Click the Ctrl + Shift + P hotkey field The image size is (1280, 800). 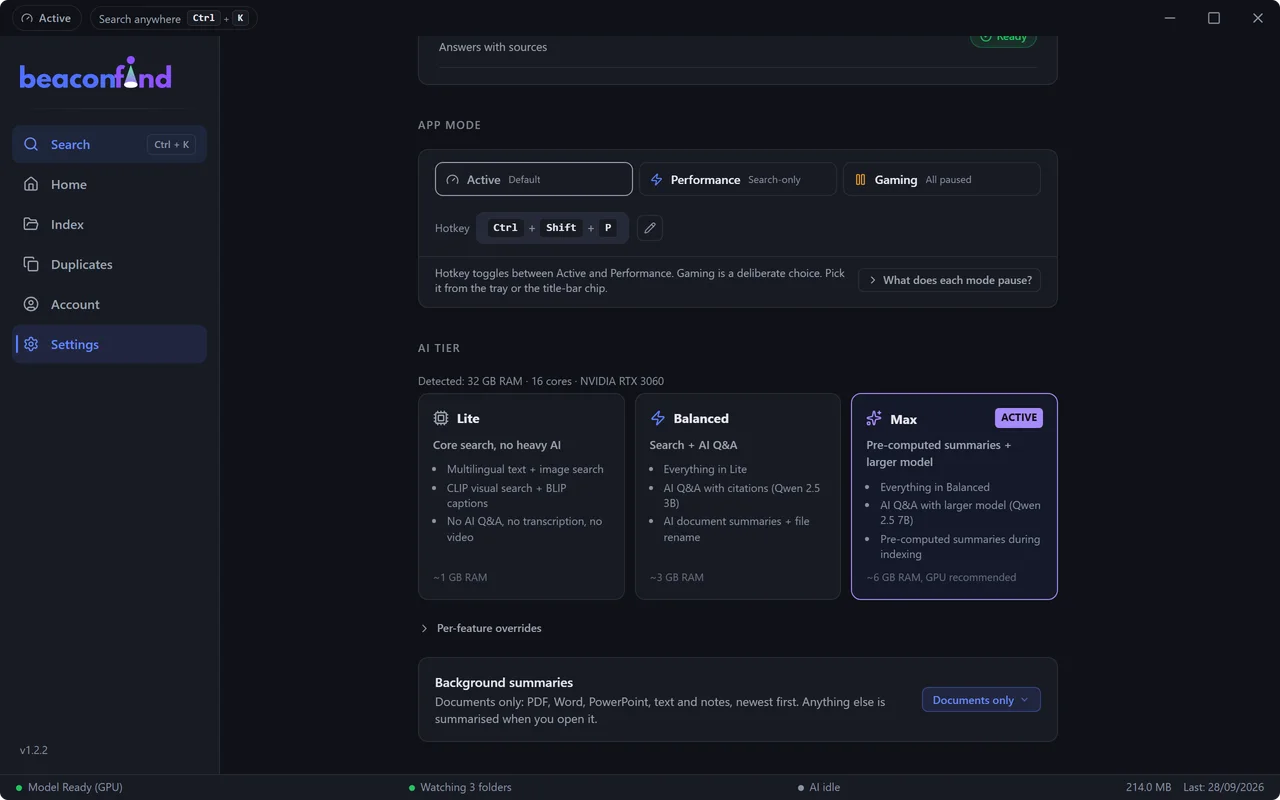tap(552, 228)
